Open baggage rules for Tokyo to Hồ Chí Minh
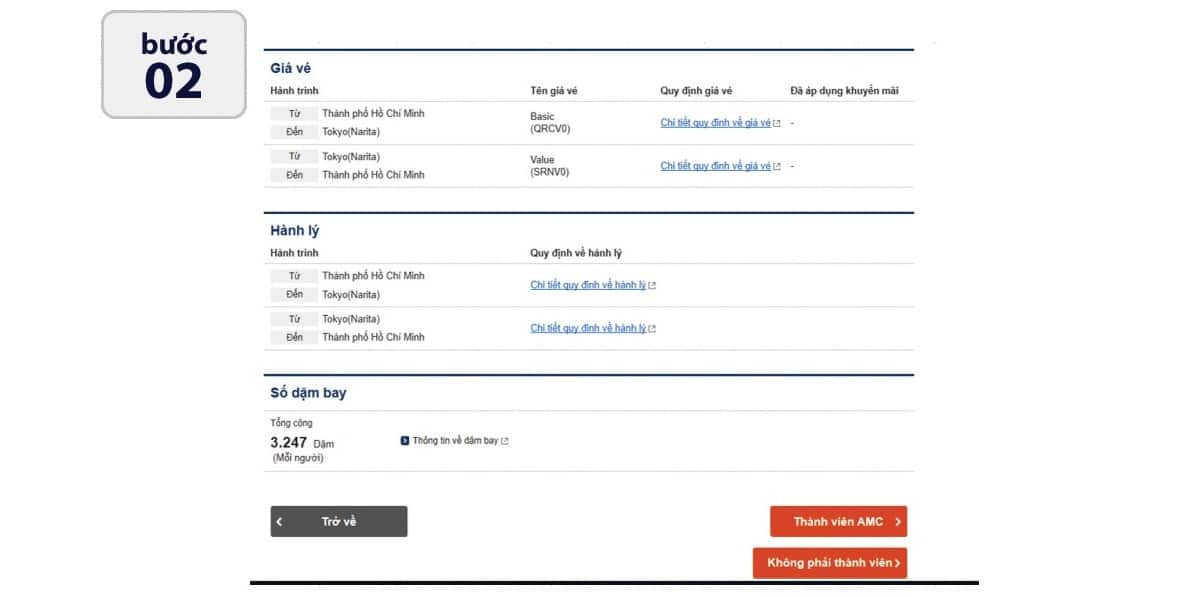Viewport: 1200px width, 597px height. [587, 328]
